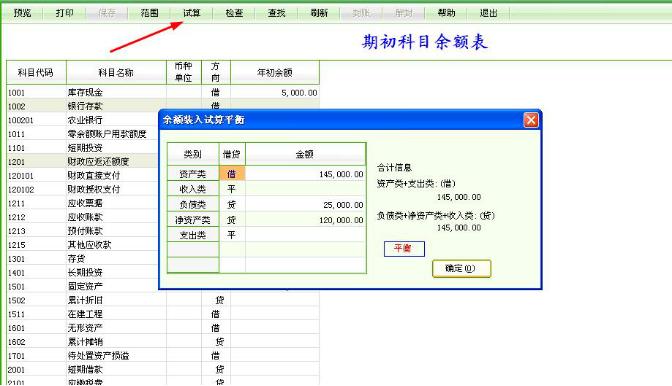Select the 无形资产 row

pos(163,328)
